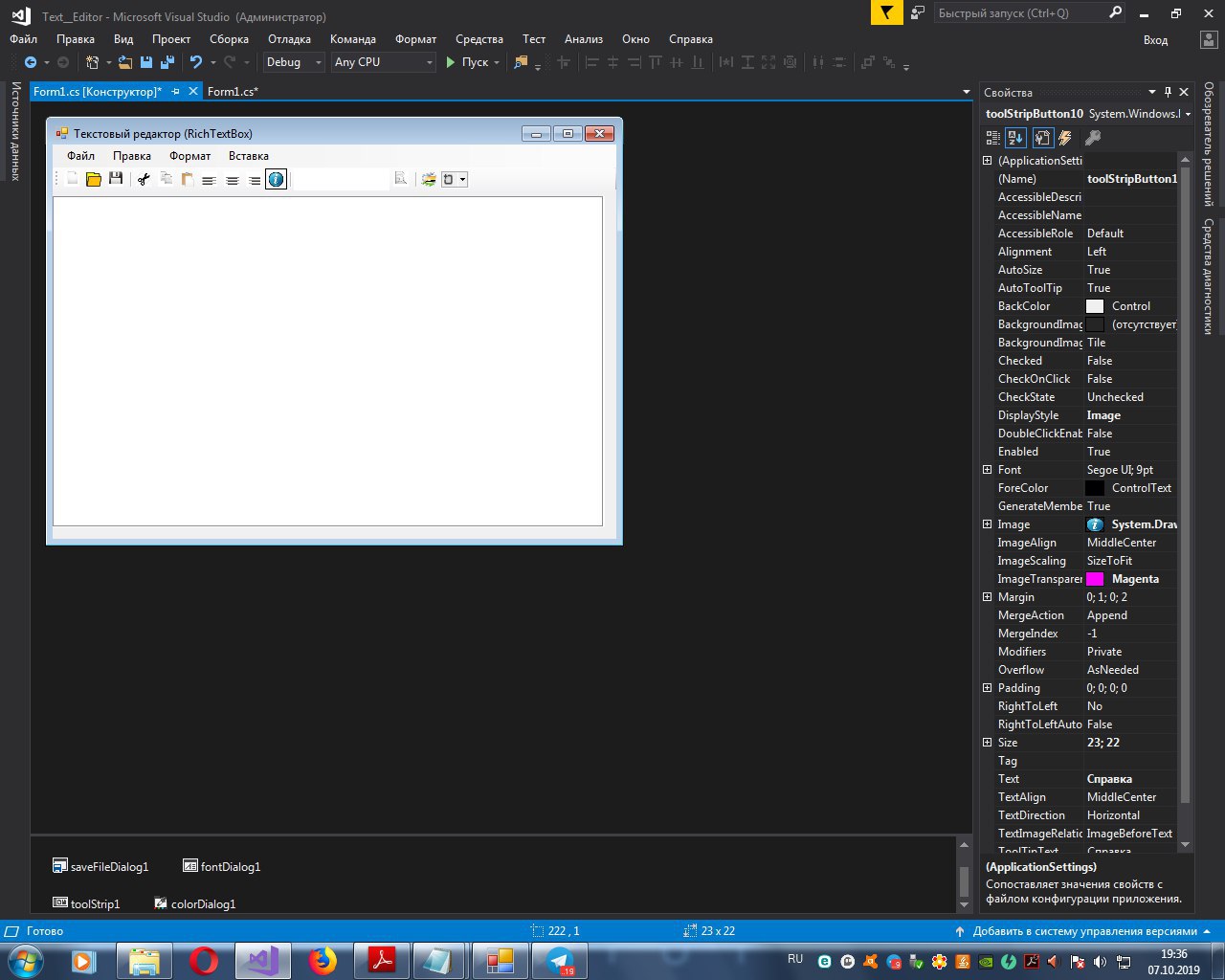Click the New document icon in the form's toolstrip
Screen dimensions: 1225x980
click(72, 179)
